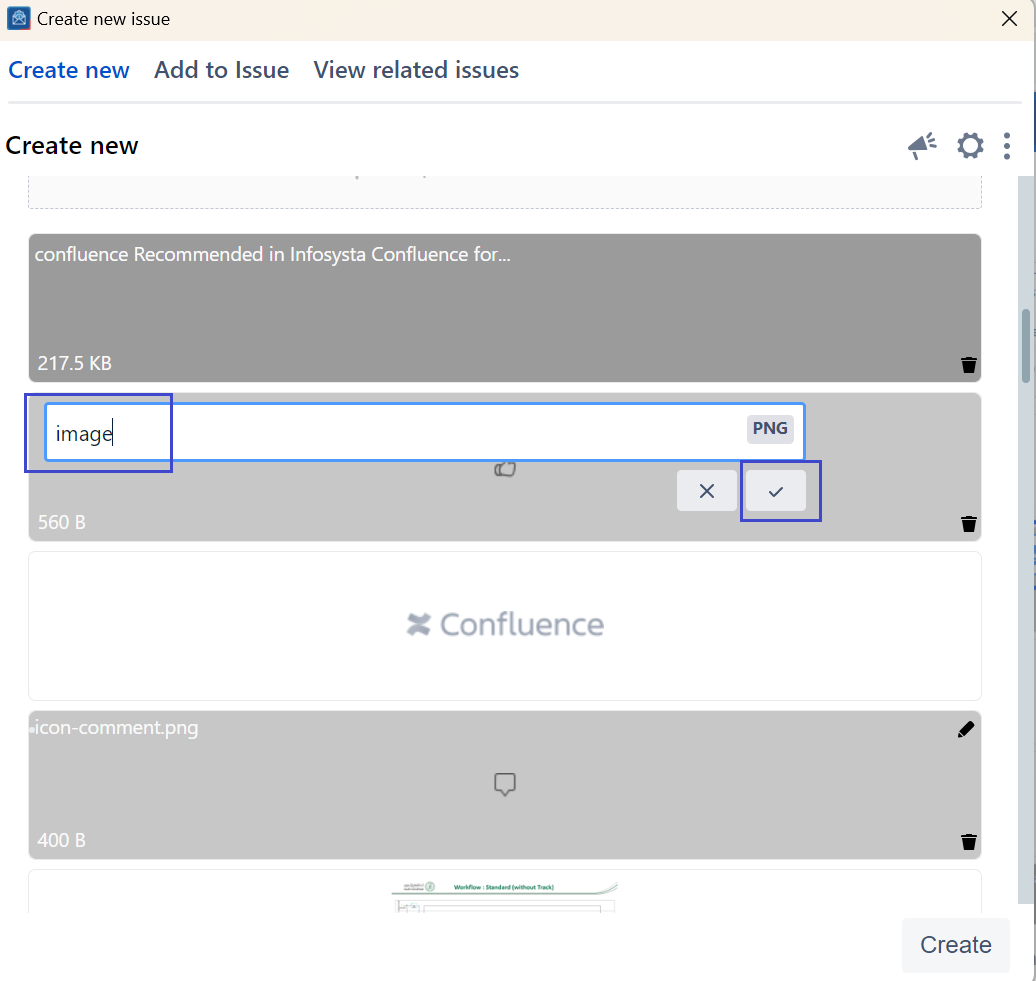Delete the icon-comment.png attachment

[x=968, y=842]
